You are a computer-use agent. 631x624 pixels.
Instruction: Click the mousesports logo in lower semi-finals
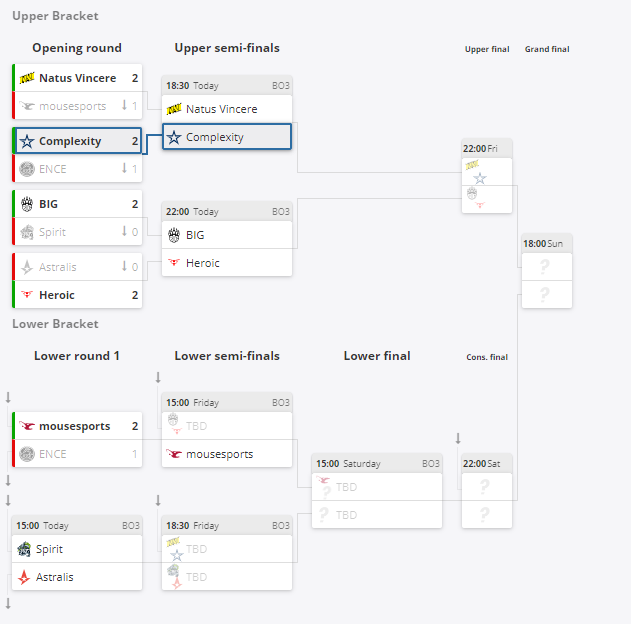tap(174, 454)
